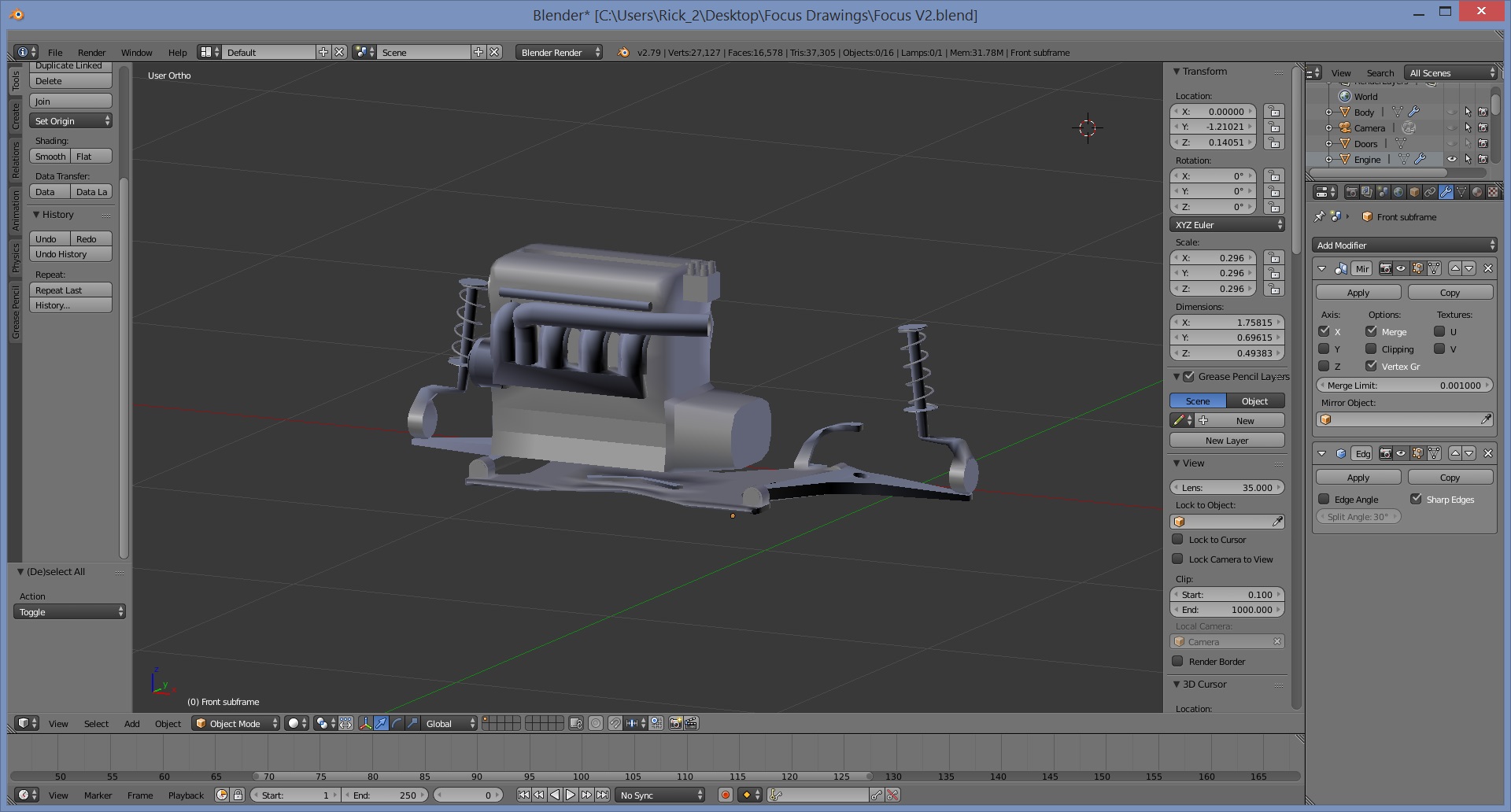
Task: Open the Add Modifier dropdown
Action: [x=1404, y=245]
